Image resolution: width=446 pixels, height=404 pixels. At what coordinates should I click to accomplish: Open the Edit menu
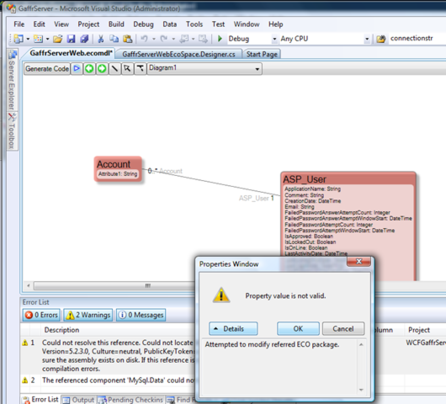click(x=39, y=24)
